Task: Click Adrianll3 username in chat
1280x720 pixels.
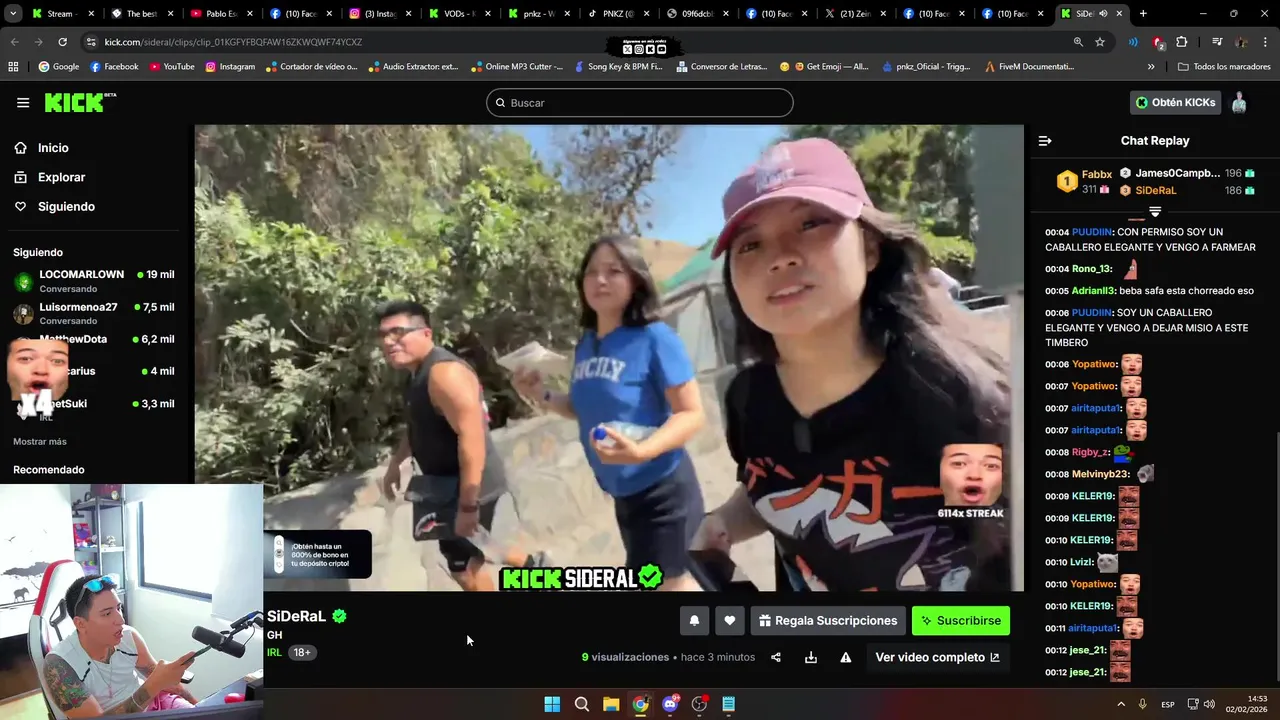Action: click(x=1093, y=291)
